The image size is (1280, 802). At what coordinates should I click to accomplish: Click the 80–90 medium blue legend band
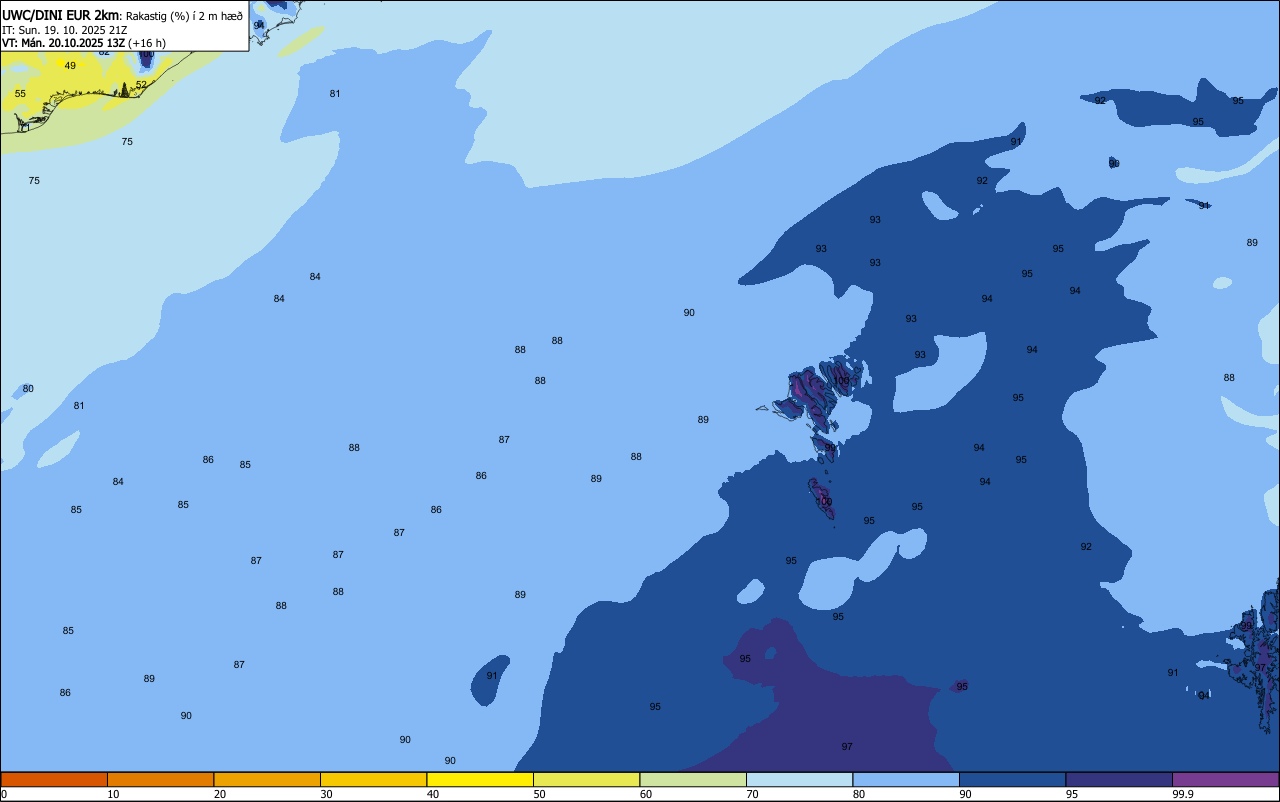[906, 779]
